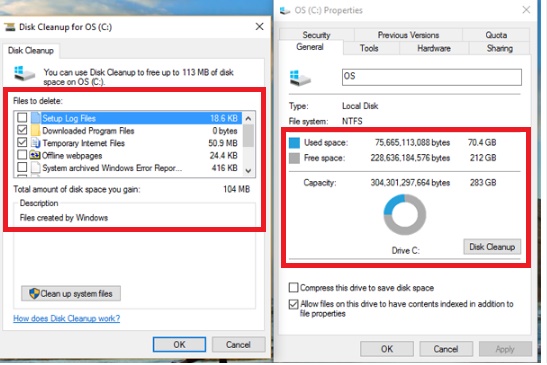This screenshot has height=365, width=547.
Task: Click the Apply button in Properties
Action: click(505, 349)
